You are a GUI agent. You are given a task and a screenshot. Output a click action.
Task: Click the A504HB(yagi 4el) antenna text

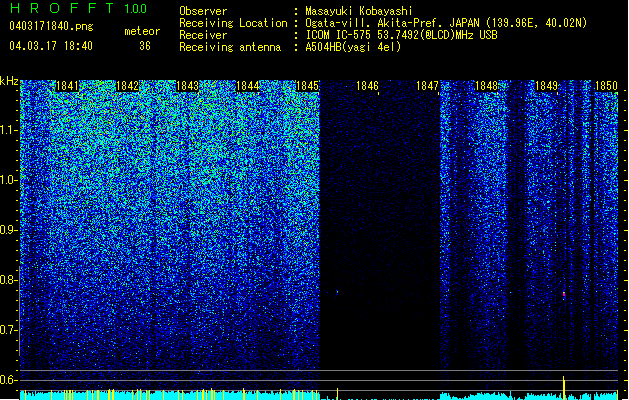click(x=353, y=47)
